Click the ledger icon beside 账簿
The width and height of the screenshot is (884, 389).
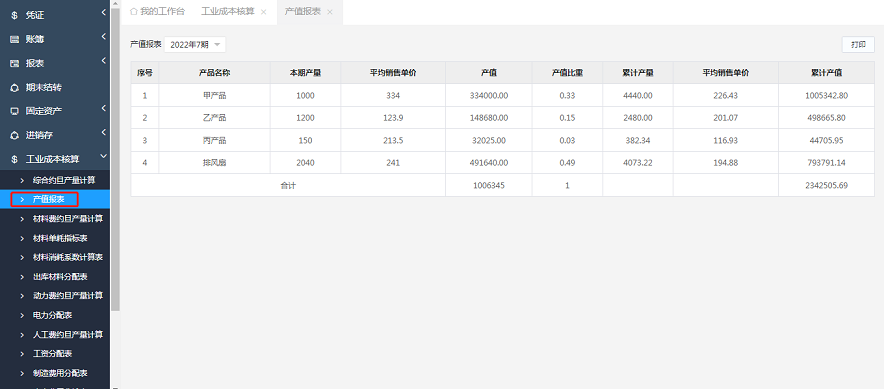tap(15, 39)
